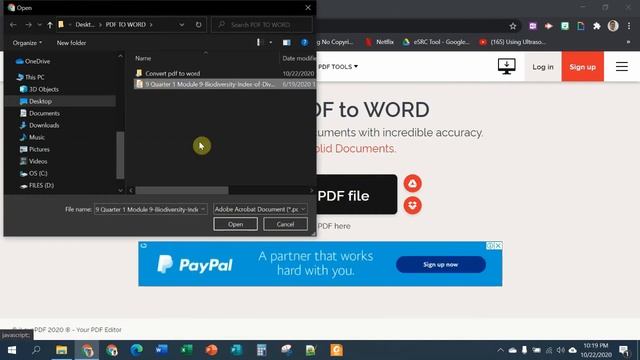Viewport: 640px width, 360px height.
Task: Close the PayPal ad
Action: pos(498,246)
